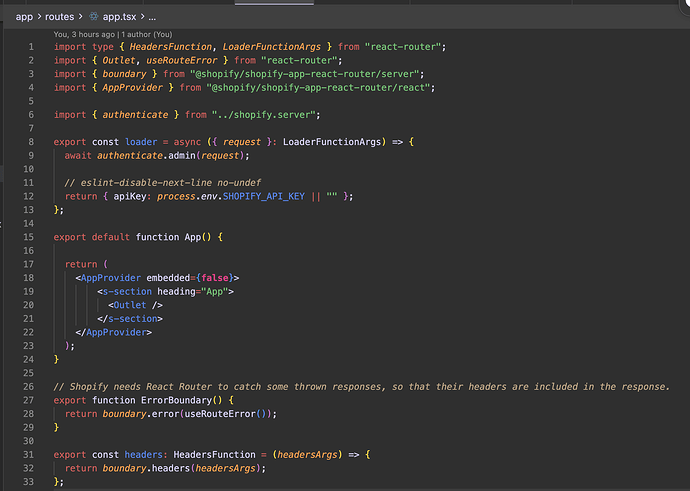Click the 'app.tsx' breadcrumb segment
690x491 pixels.
(119, 17)
